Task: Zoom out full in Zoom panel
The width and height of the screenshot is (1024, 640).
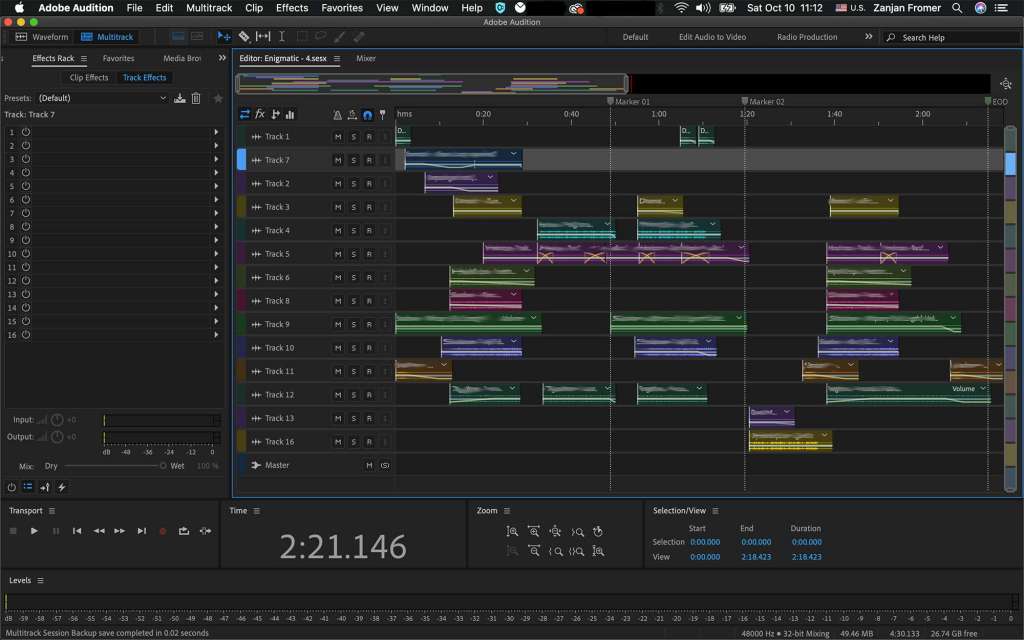Action: point(555,532)
